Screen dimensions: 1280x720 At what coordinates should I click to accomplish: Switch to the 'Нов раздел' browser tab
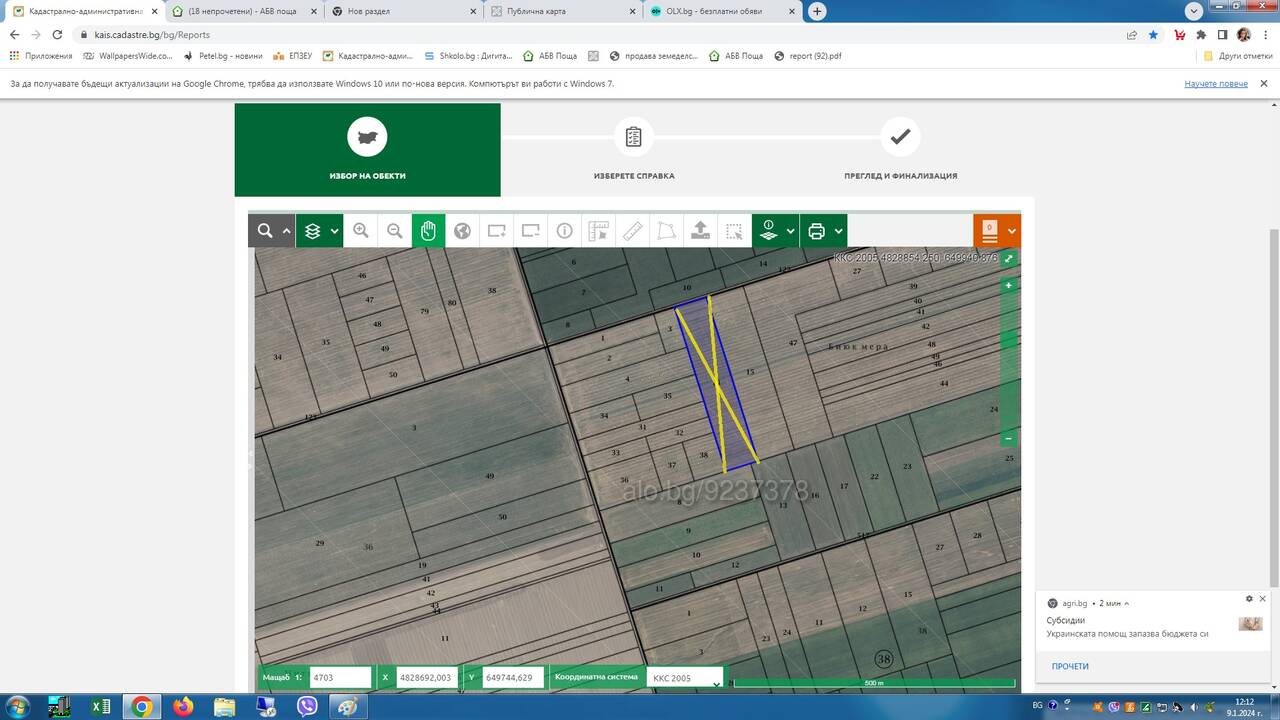pos(404,11)
